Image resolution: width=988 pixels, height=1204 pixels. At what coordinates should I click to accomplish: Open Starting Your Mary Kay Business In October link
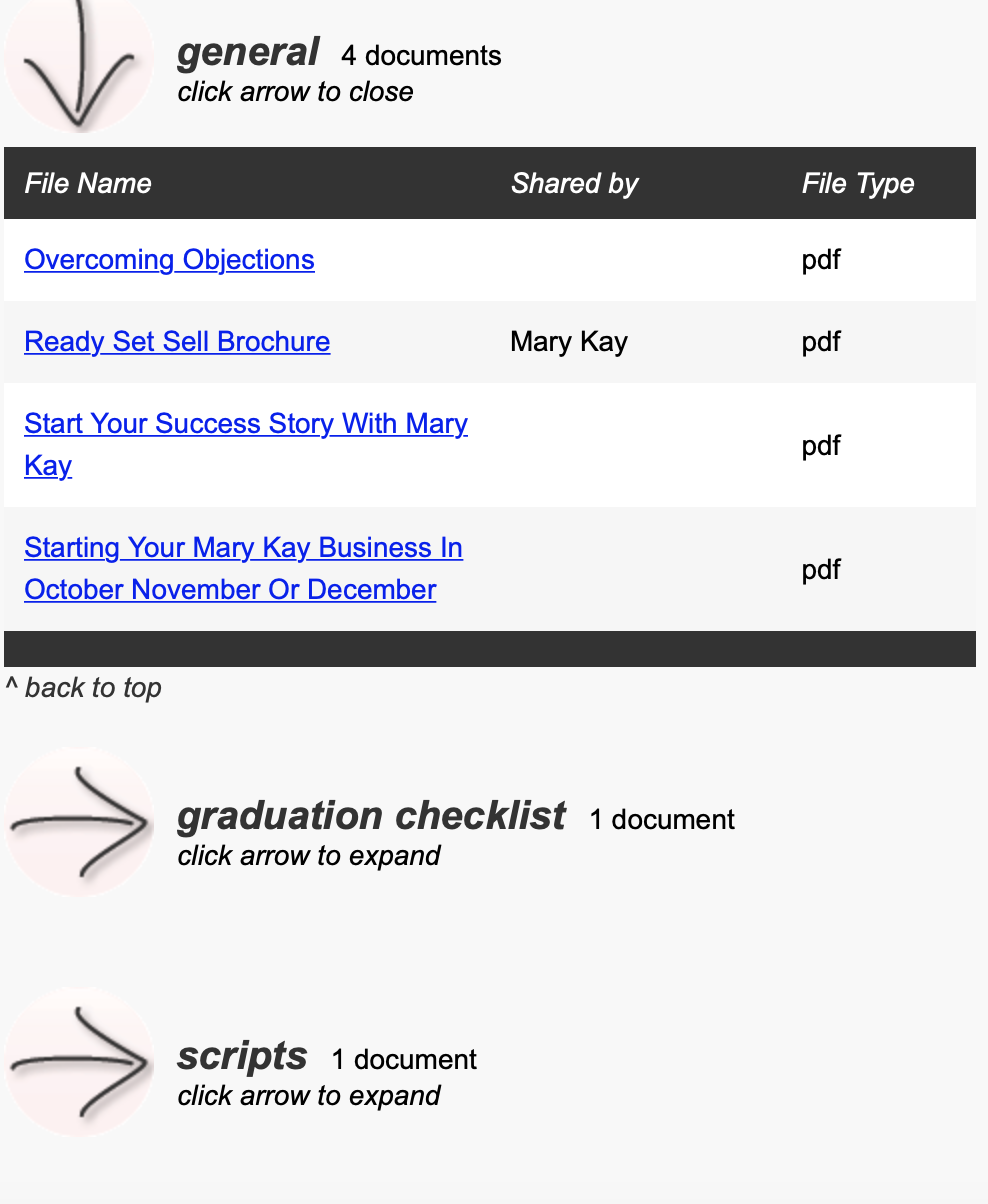click(243, 548)
